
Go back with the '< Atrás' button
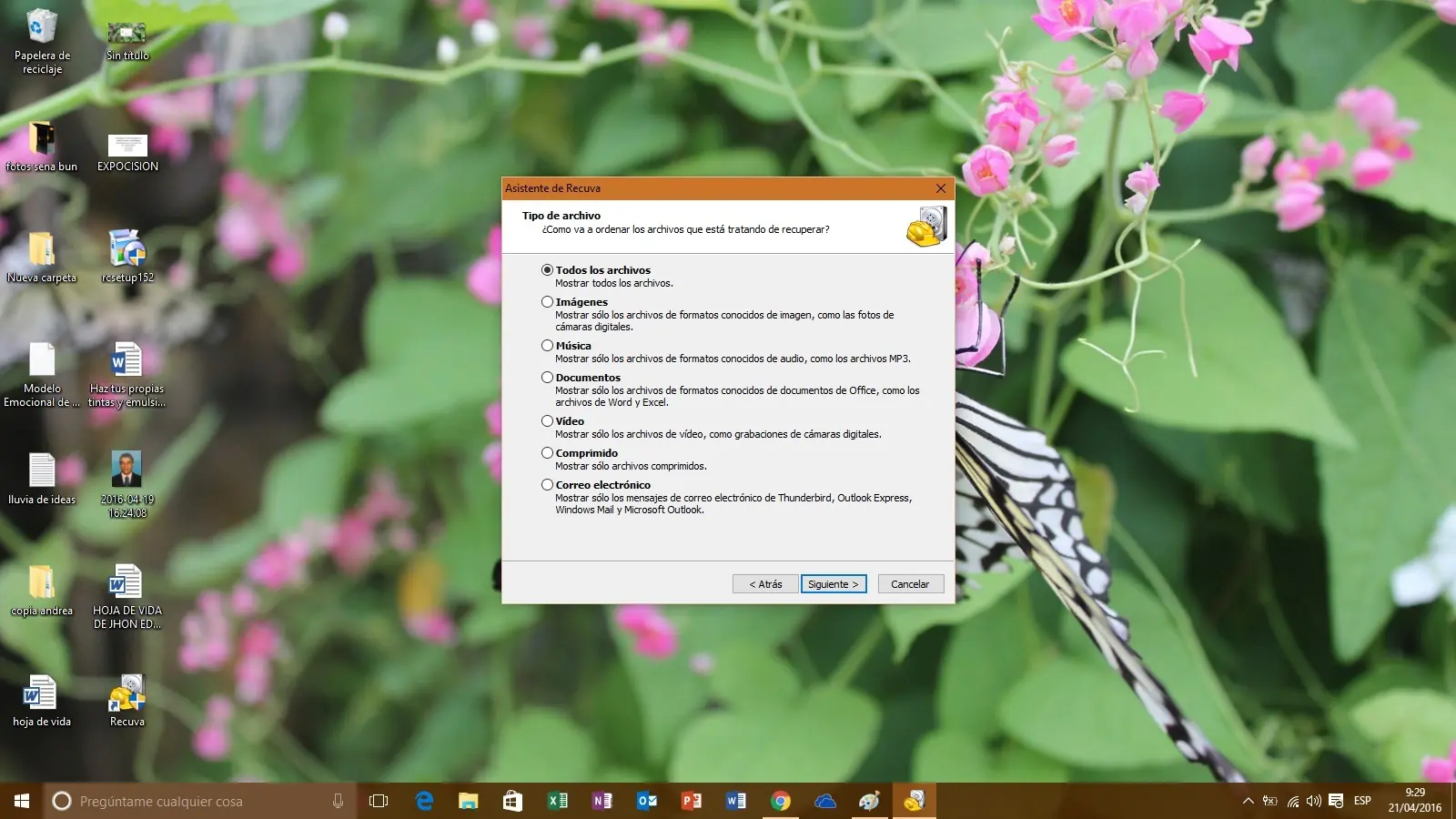coord(765,584)
